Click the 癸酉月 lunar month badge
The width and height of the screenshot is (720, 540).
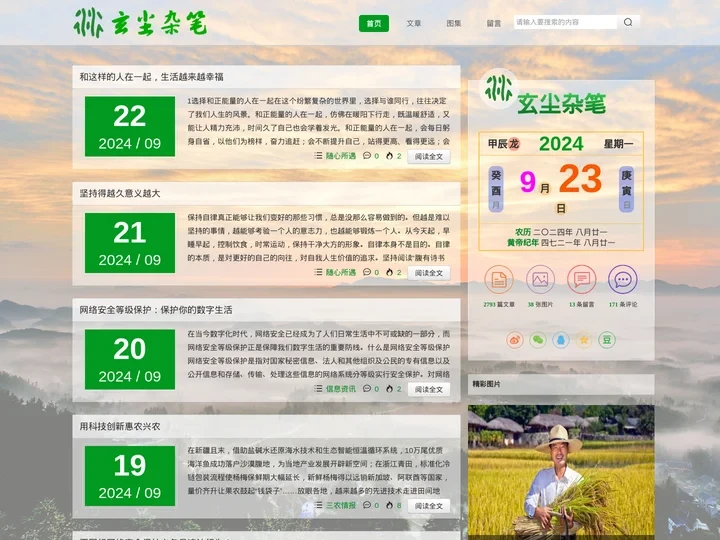pyautogui.click(x=496, y=189)
